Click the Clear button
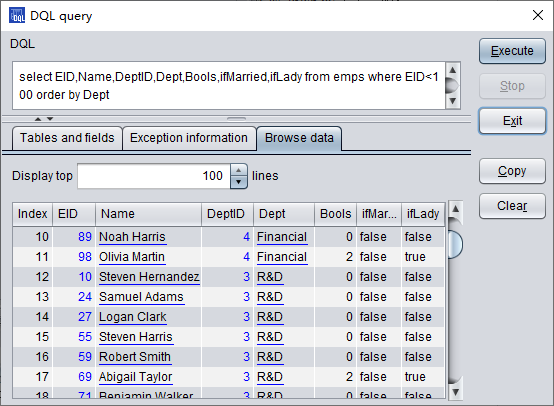This screenshot has width=554, height=406. coord(512,206)
